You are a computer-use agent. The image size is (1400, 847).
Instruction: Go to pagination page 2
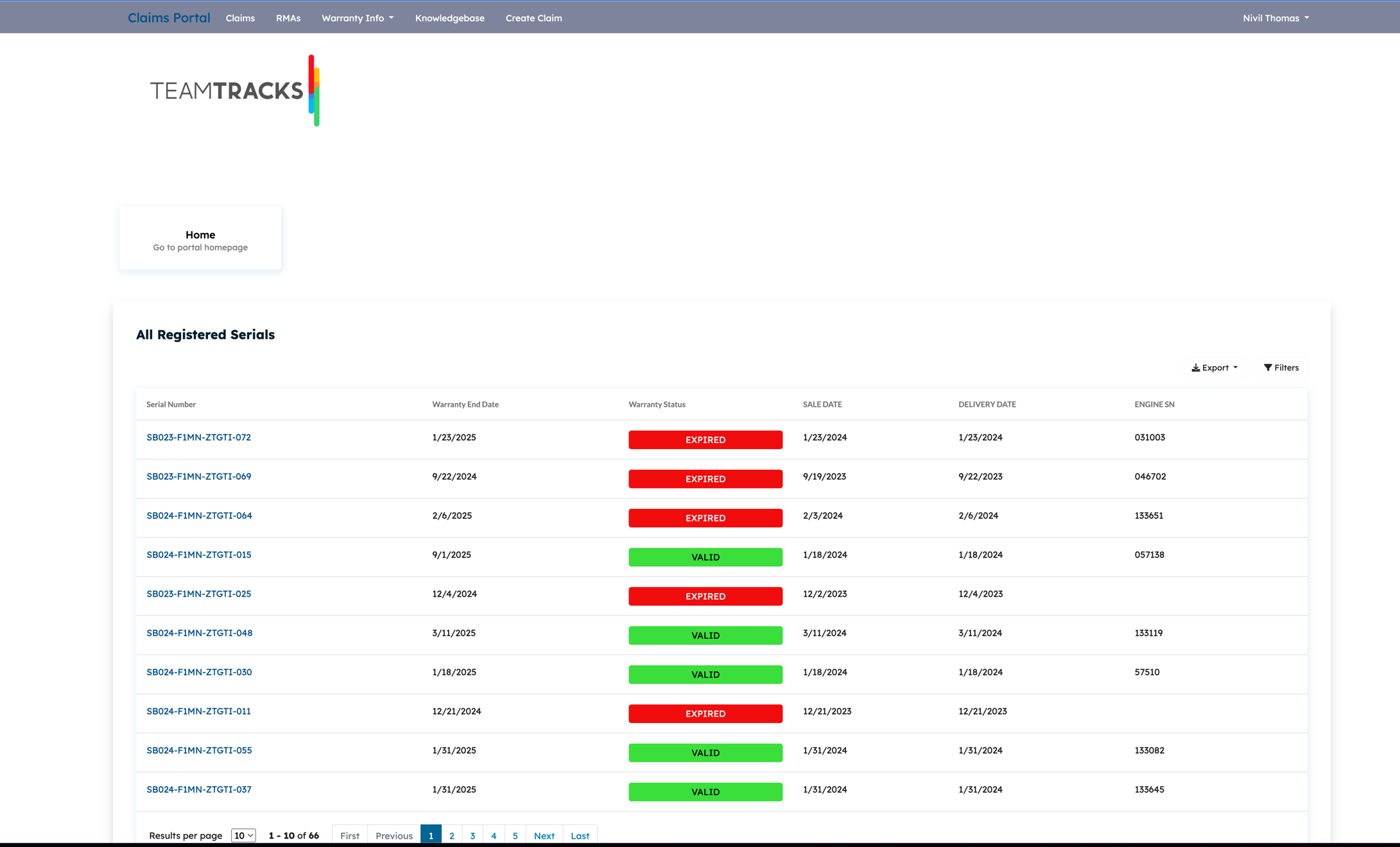coord(452,835)
